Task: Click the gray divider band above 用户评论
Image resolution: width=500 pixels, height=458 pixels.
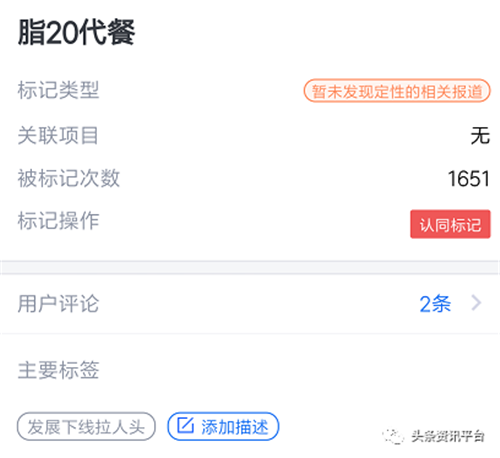Action: coord(250,267)
